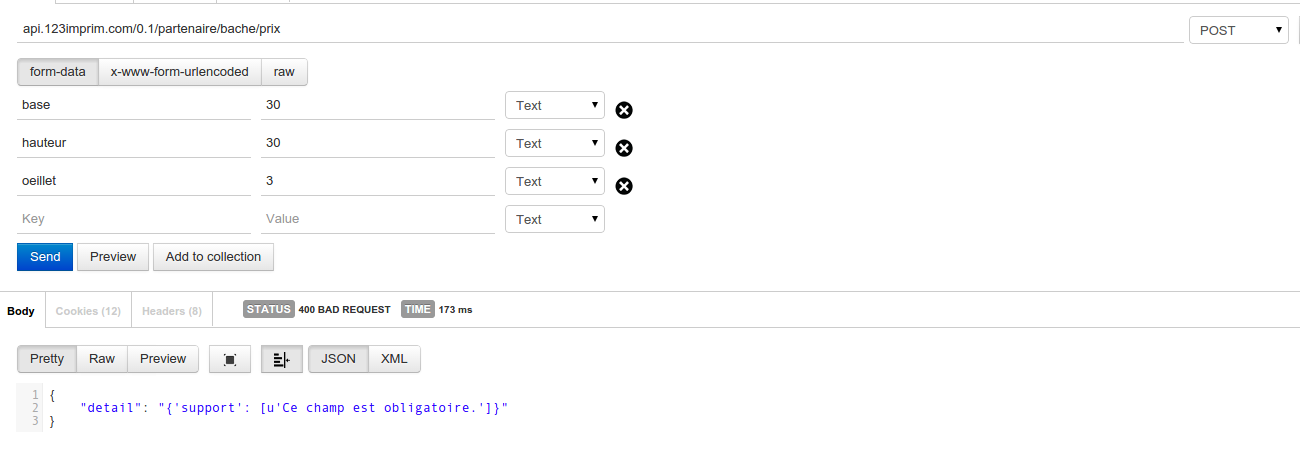Image resolution: width=1300 pixels, height=453 pixels.
Task: Delete the oeillet parameter row
Action: [623, 186]
